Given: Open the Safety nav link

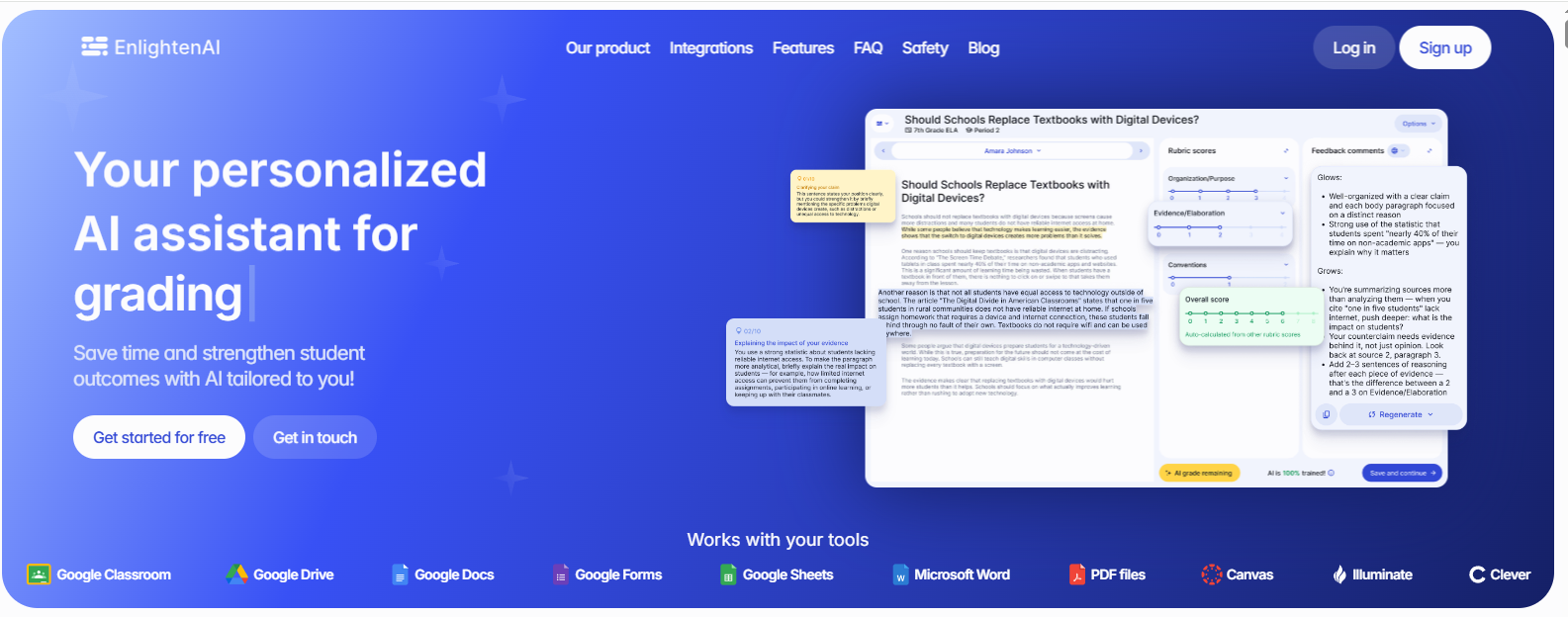Looking at the screenshot, I should (925, 47).
